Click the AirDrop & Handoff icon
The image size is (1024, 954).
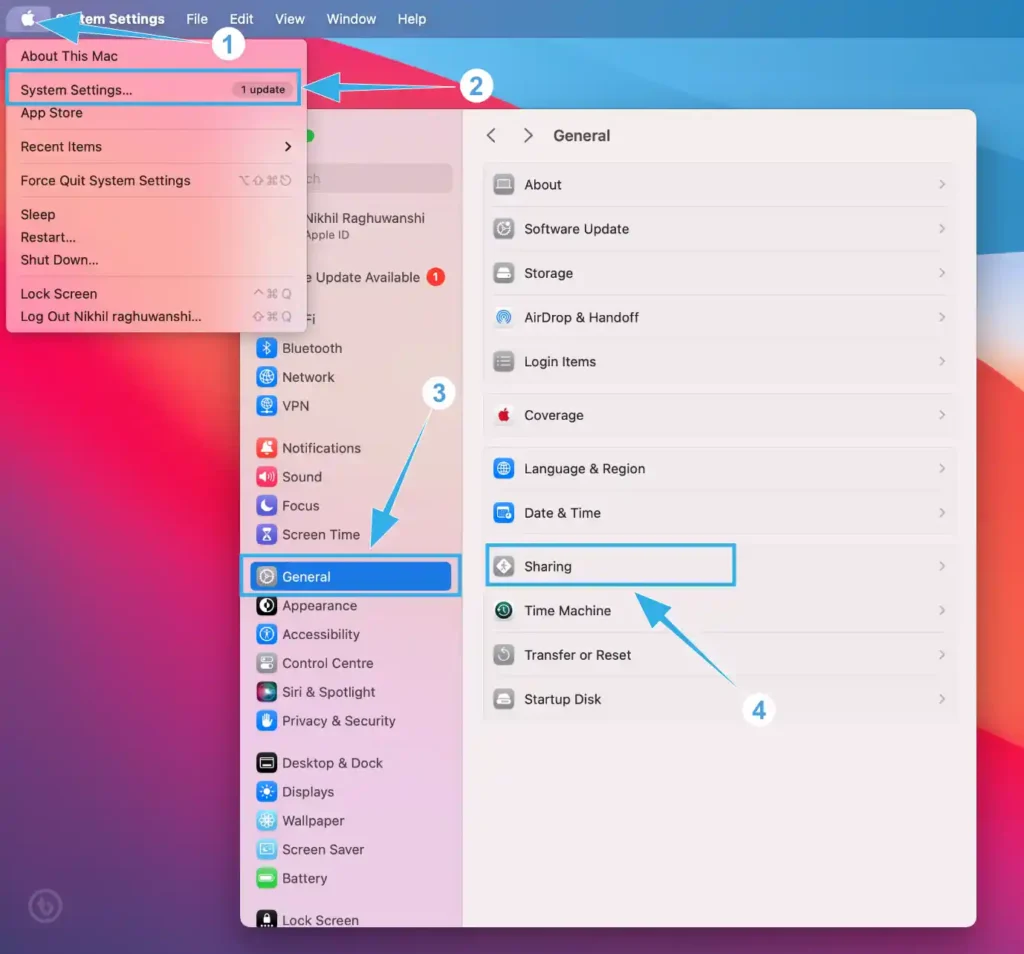(x=504, y=317)
